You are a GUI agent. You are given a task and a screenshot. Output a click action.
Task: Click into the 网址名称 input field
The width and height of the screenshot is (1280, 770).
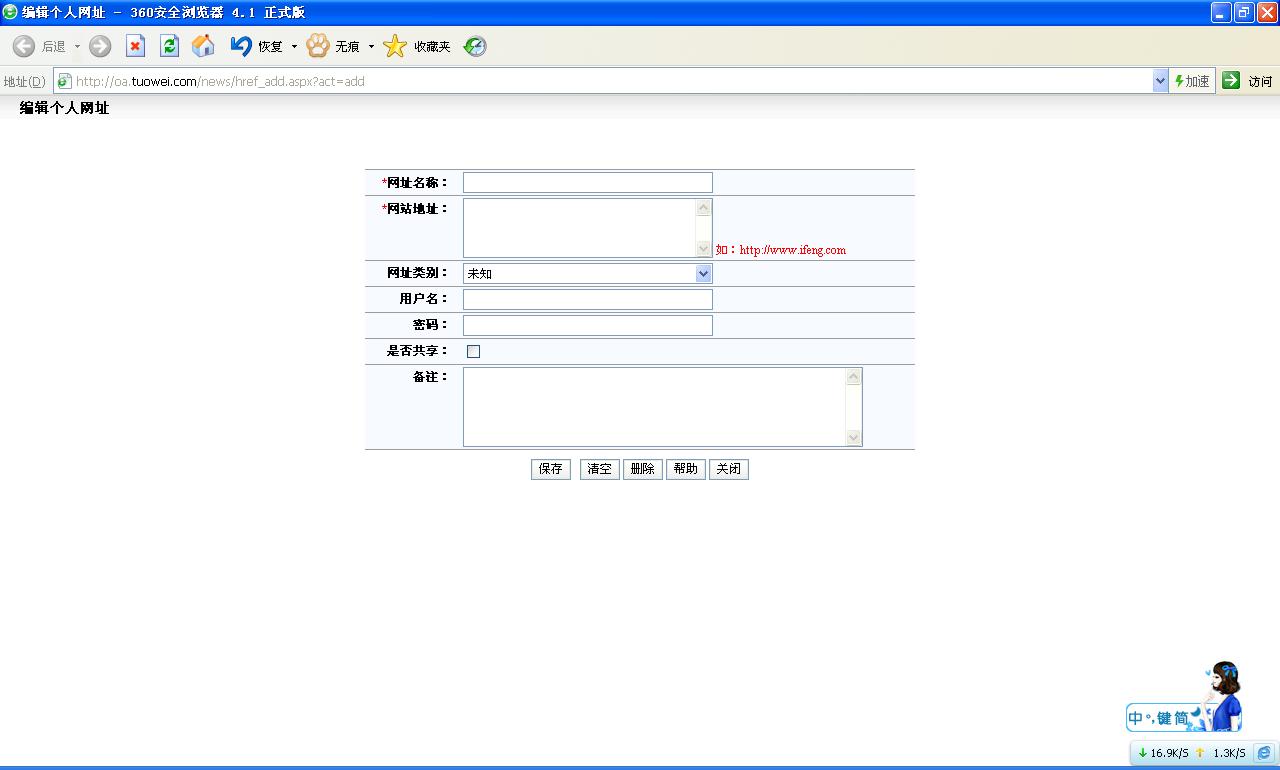coord(587,182)
